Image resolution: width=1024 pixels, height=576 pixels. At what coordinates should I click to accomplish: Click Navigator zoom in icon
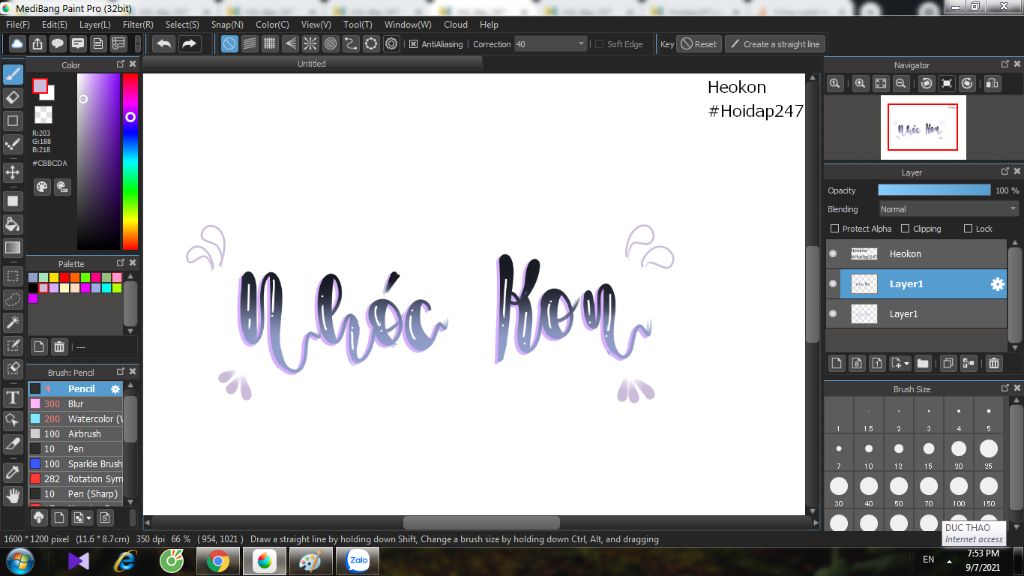860,84
